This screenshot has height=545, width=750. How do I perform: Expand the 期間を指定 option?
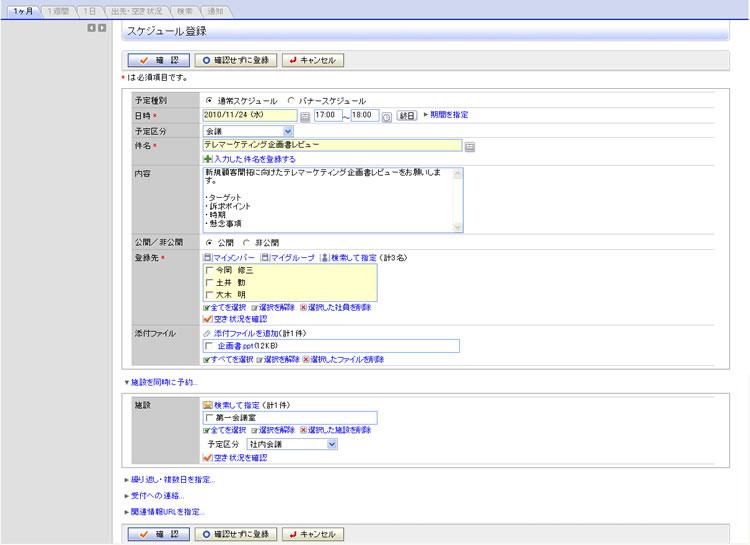click(446, 115)
